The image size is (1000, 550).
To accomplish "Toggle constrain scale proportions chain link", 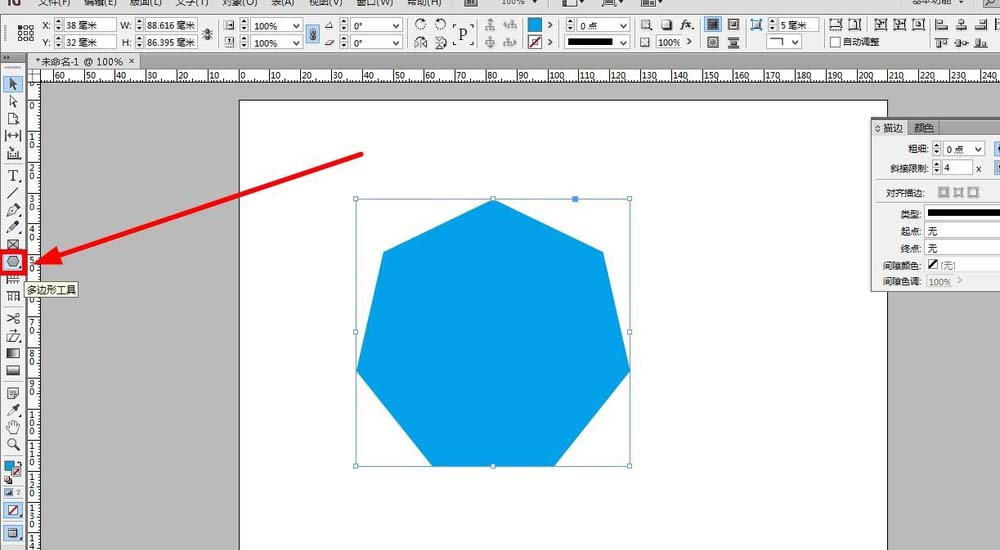I will coord(312,34).
